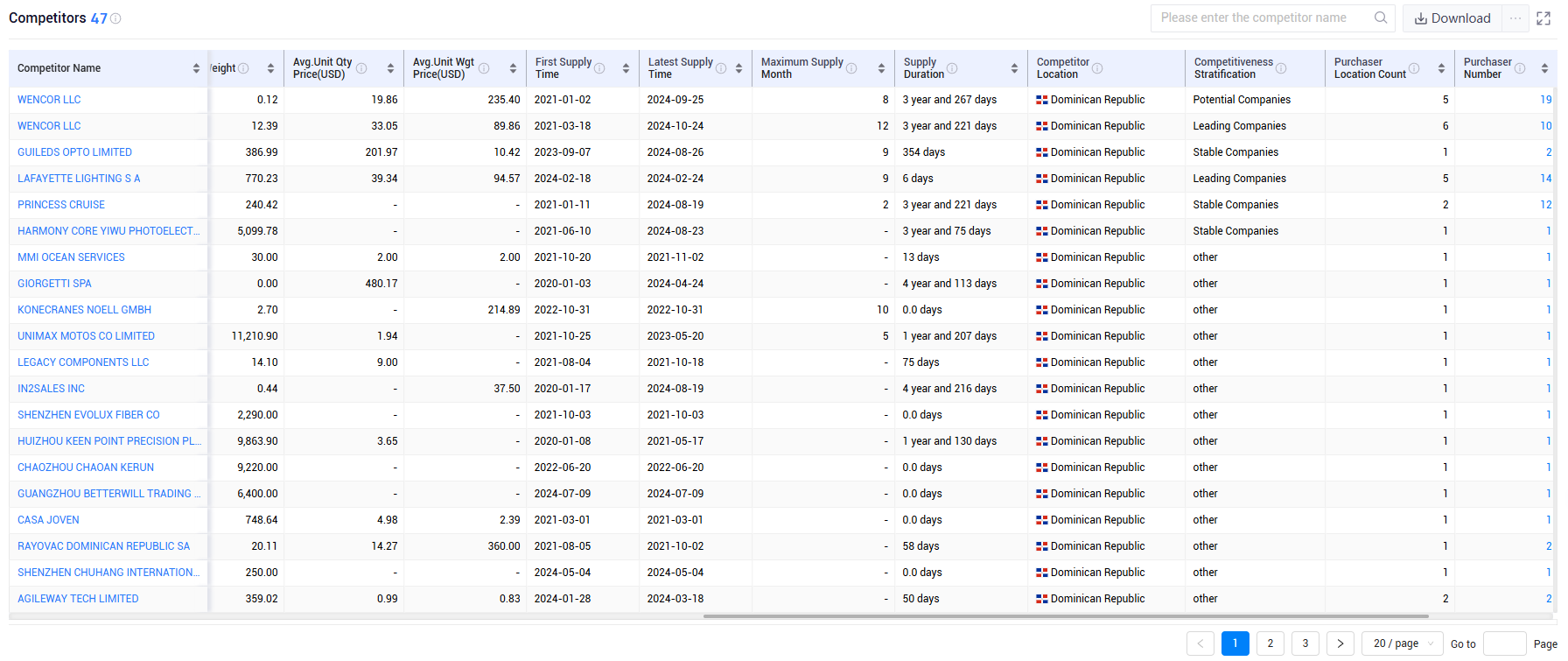Click info icon for Latest Supply Time
1568x661 pixels.
click(x=721, y=68)
